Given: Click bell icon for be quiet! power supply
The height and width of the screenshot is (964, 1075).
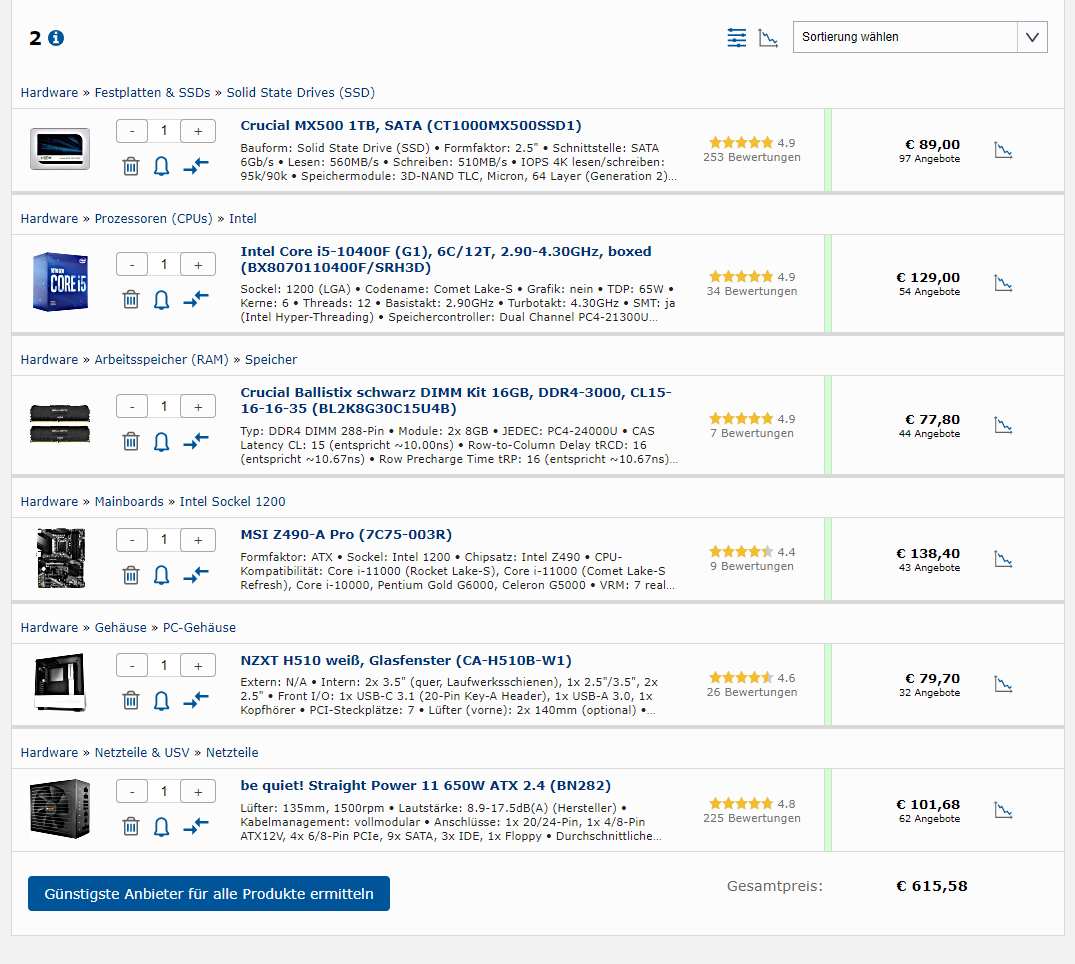Looking at the screenshot, I should coord(161,826).
